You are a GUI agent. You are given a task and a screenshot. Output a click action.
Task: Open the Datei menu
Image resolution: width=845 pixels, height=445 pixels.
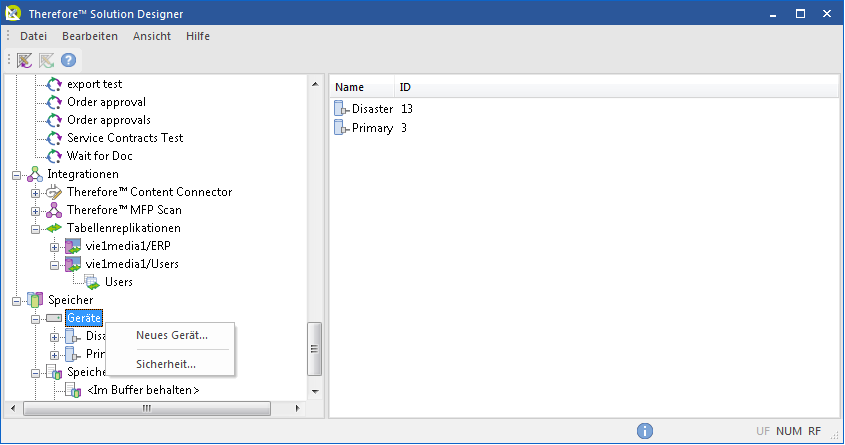click(33, 36)
